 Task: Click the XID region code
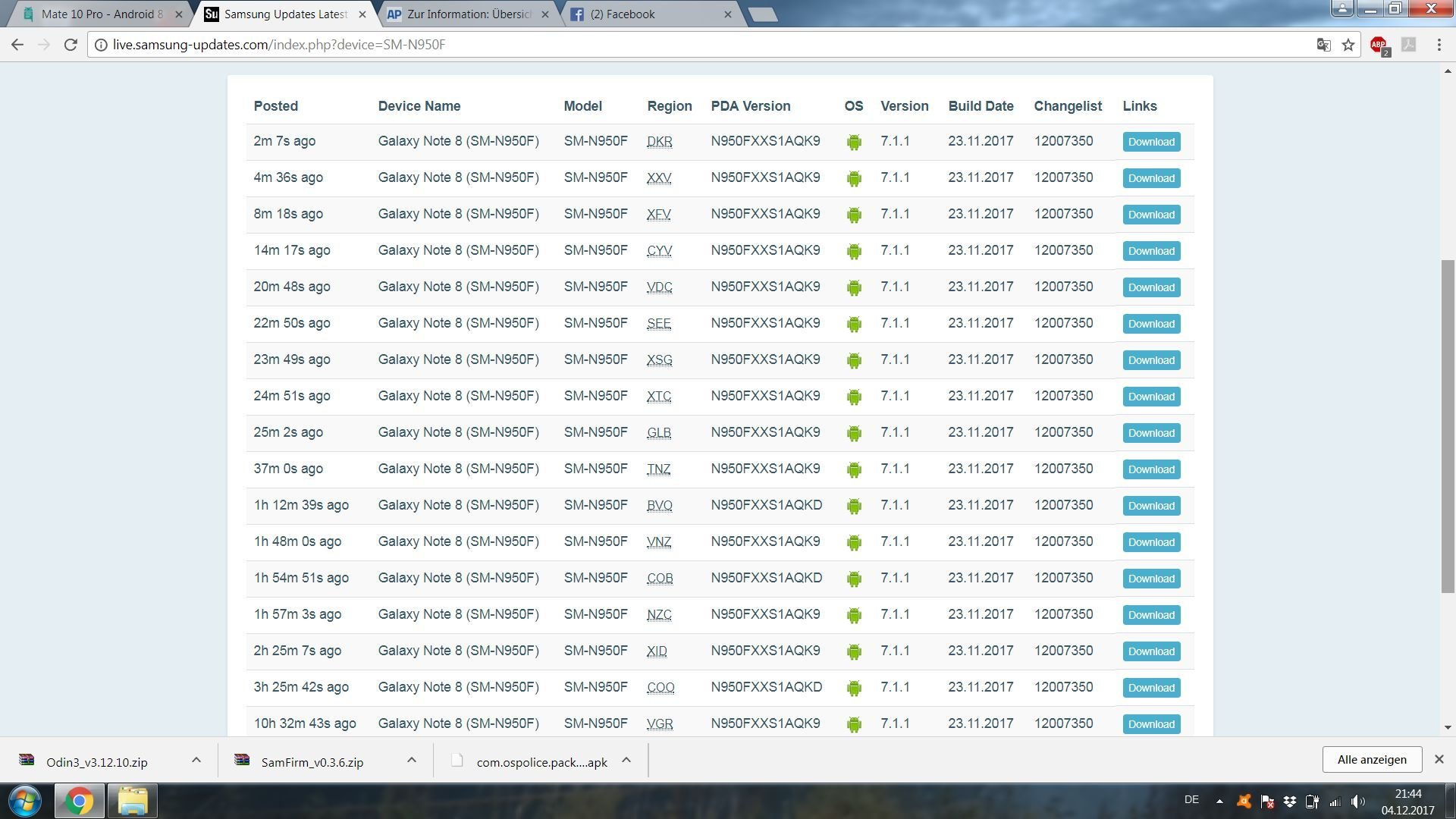pos(657,651)
